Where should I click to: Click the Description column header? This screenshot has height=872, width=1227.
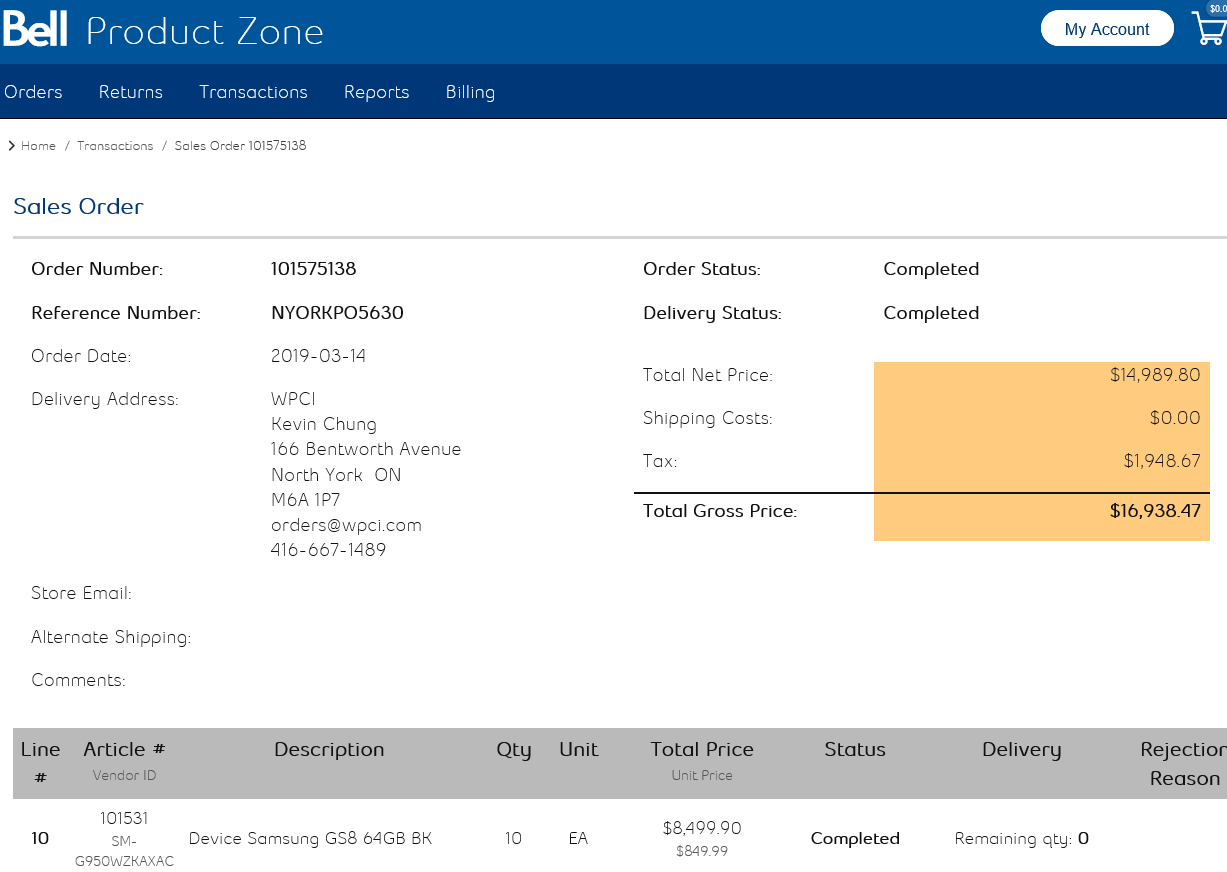coord(329,750)
